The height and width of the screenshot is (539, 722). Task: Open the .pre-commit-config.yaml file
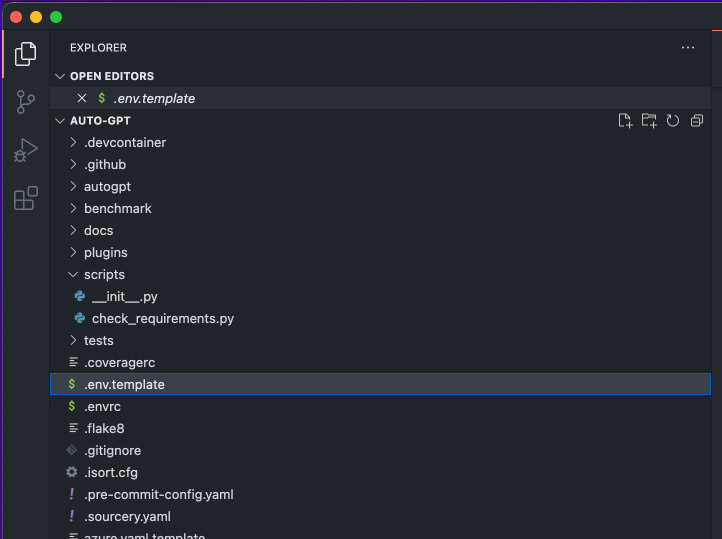[x=158, y=494]
